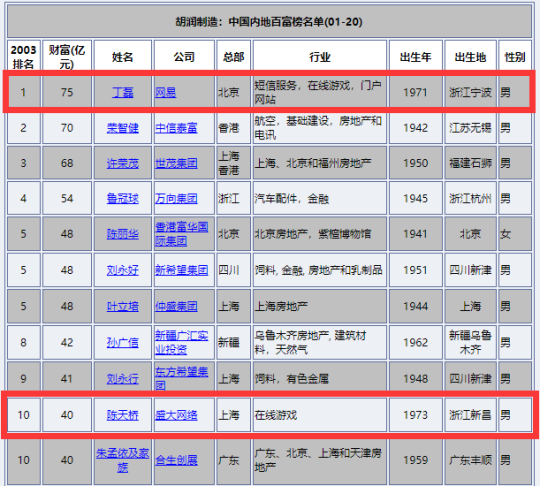This screenshot has width=540, height=486.
Task: Click the table title 胡润制造：中国内地百富榜名单(01-20)
Action: [269, 22]
